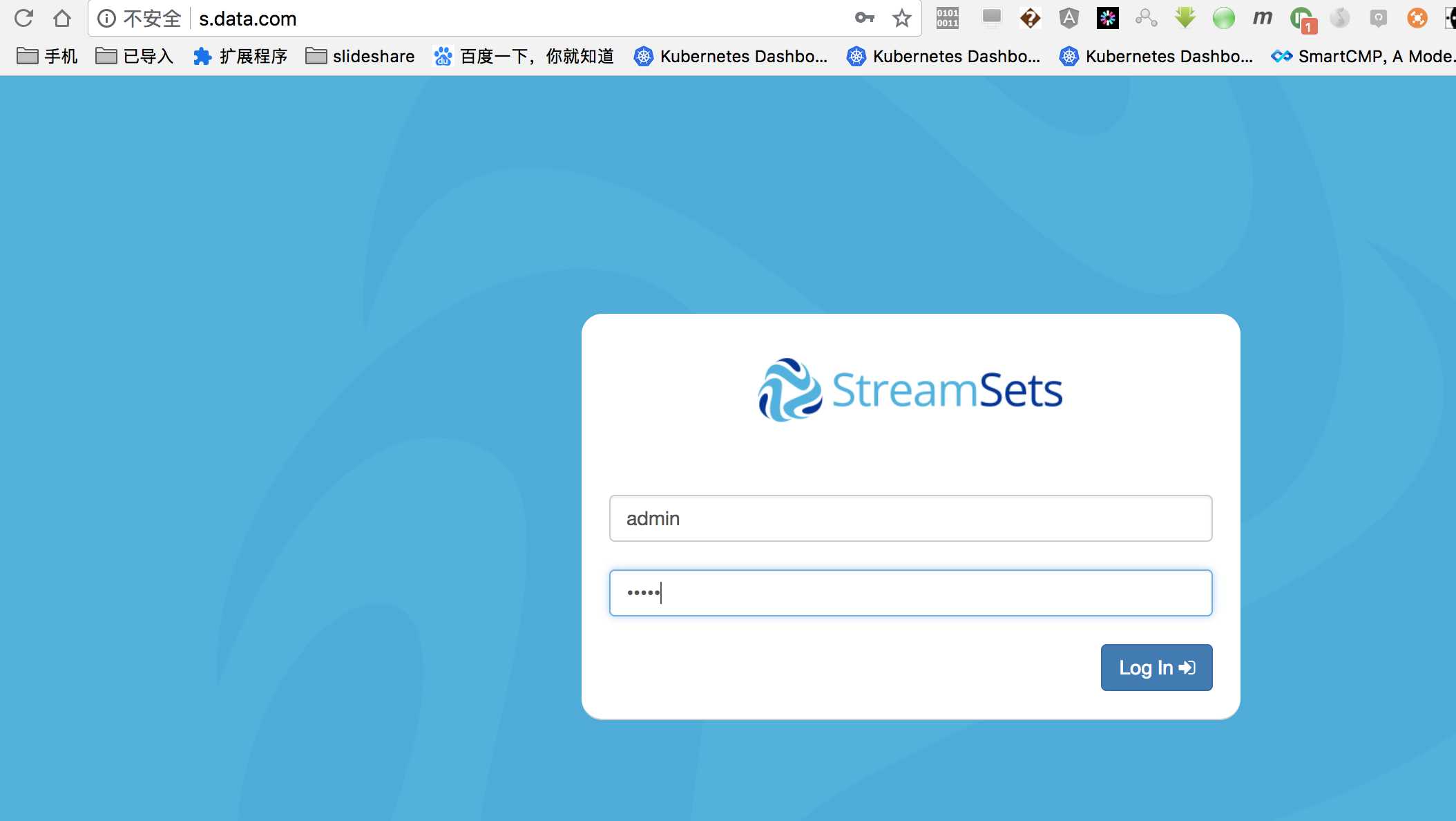
Task: Reload the page with refresh icon
Action: pyautogui.click(x=24, y=18)
